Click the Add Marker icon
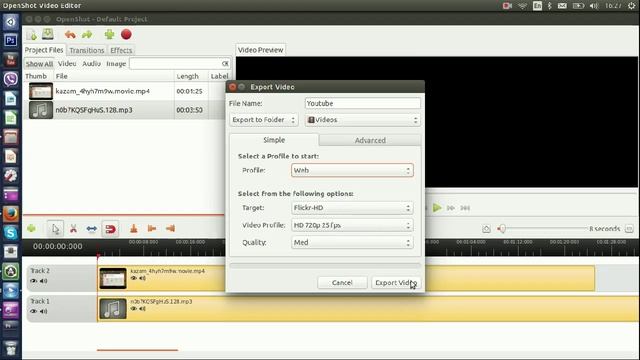This screenshot has width=640, height=360. pos(133,229)
